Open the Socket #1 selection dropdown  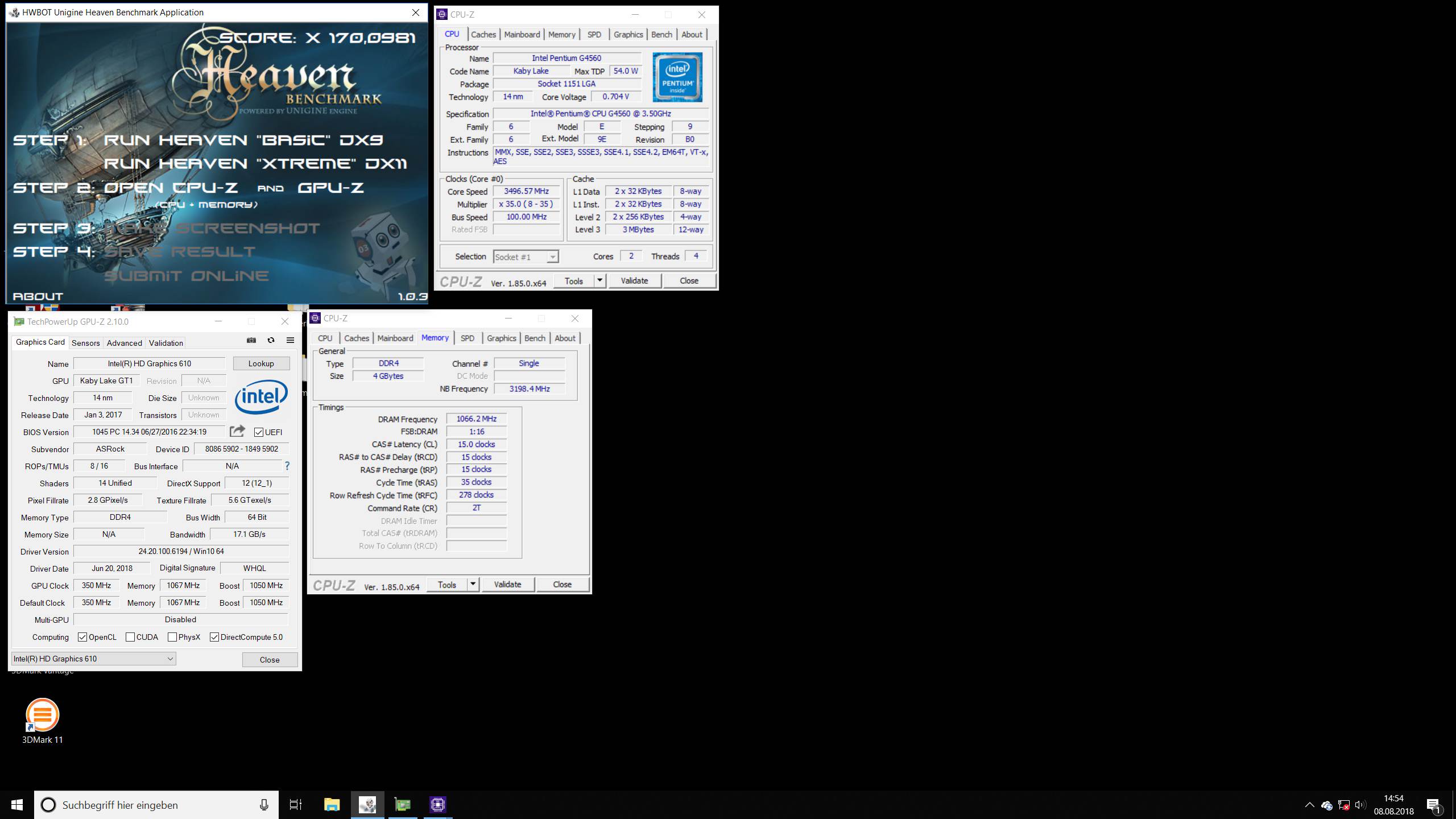[526, 257]
